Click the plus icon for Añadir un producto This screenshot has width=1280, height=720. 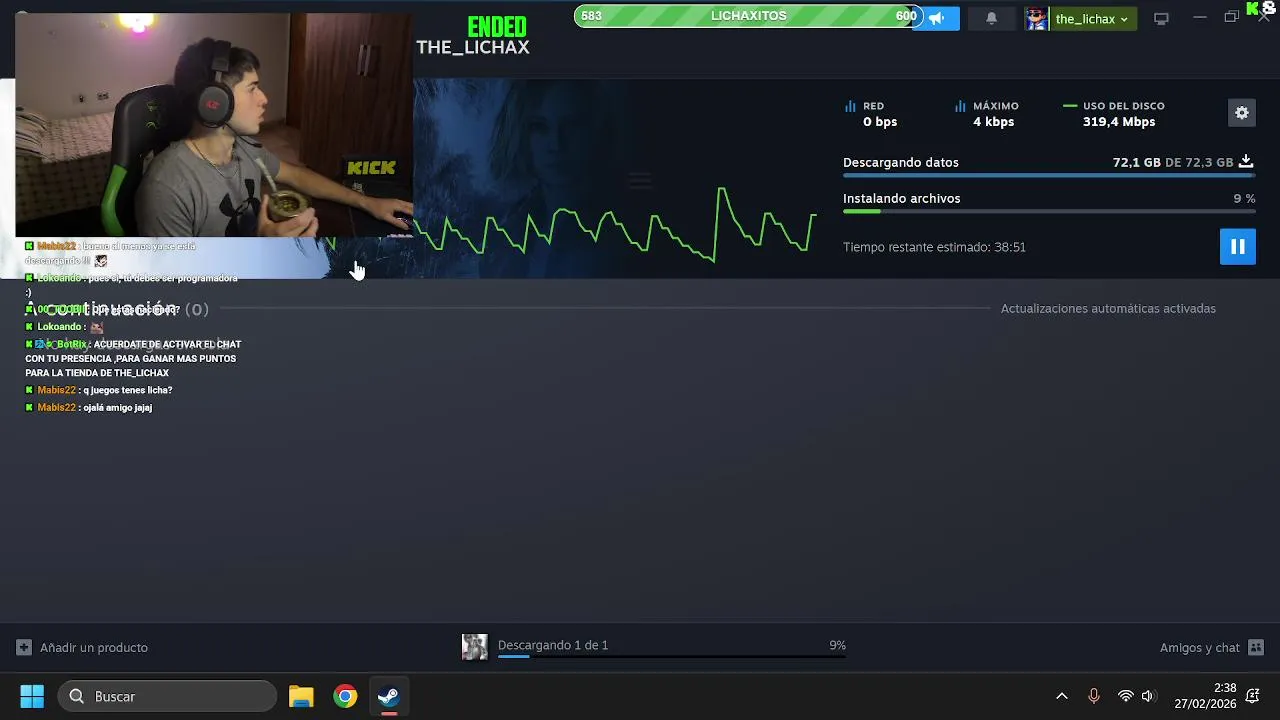24,647
